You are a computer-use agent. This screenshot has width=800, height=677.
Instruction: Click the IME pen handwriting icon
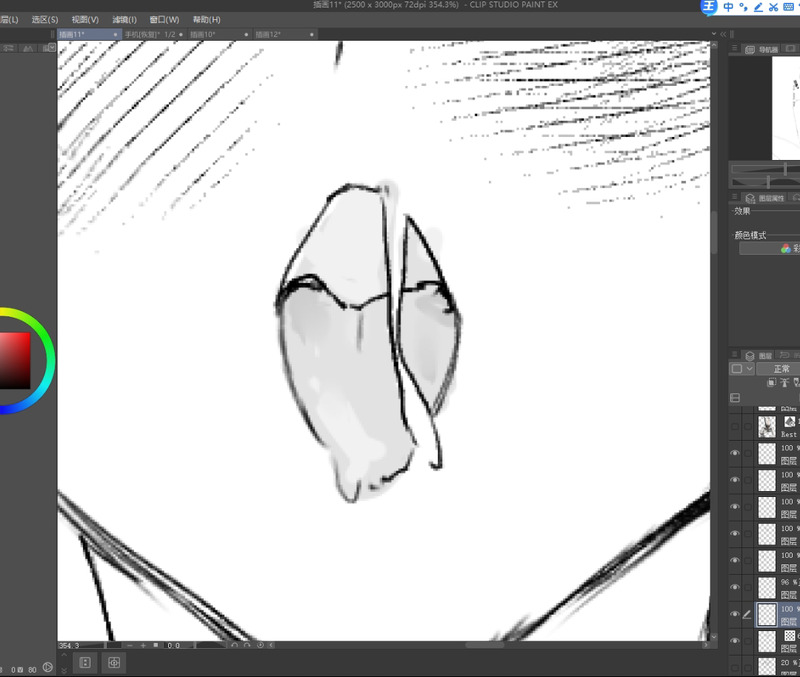tap(759, 7)
